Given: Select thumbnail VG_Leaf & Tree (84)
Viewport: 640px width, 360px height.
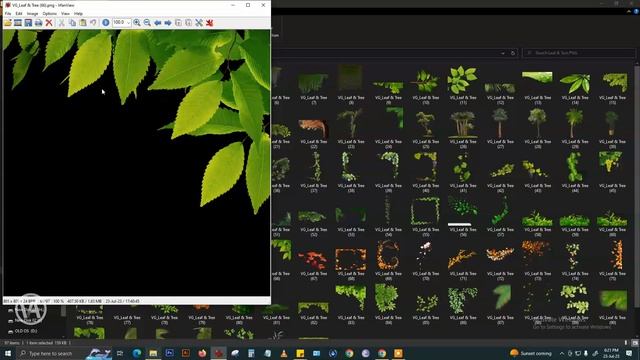Looking at the screenshot, I should click(x=388, y=304).
